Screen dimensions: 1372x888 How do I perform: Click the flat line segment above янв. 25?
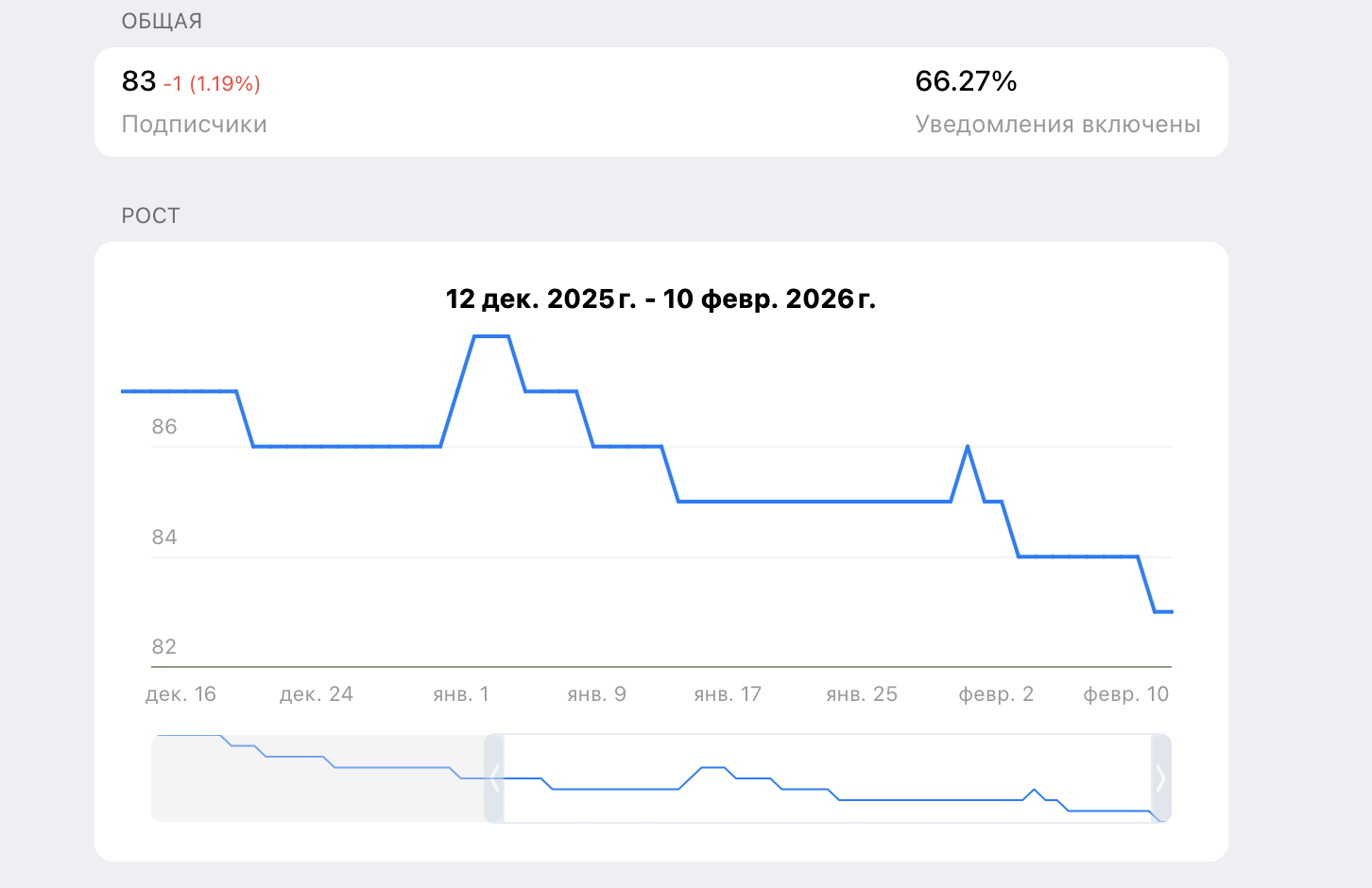coord(860,502)
